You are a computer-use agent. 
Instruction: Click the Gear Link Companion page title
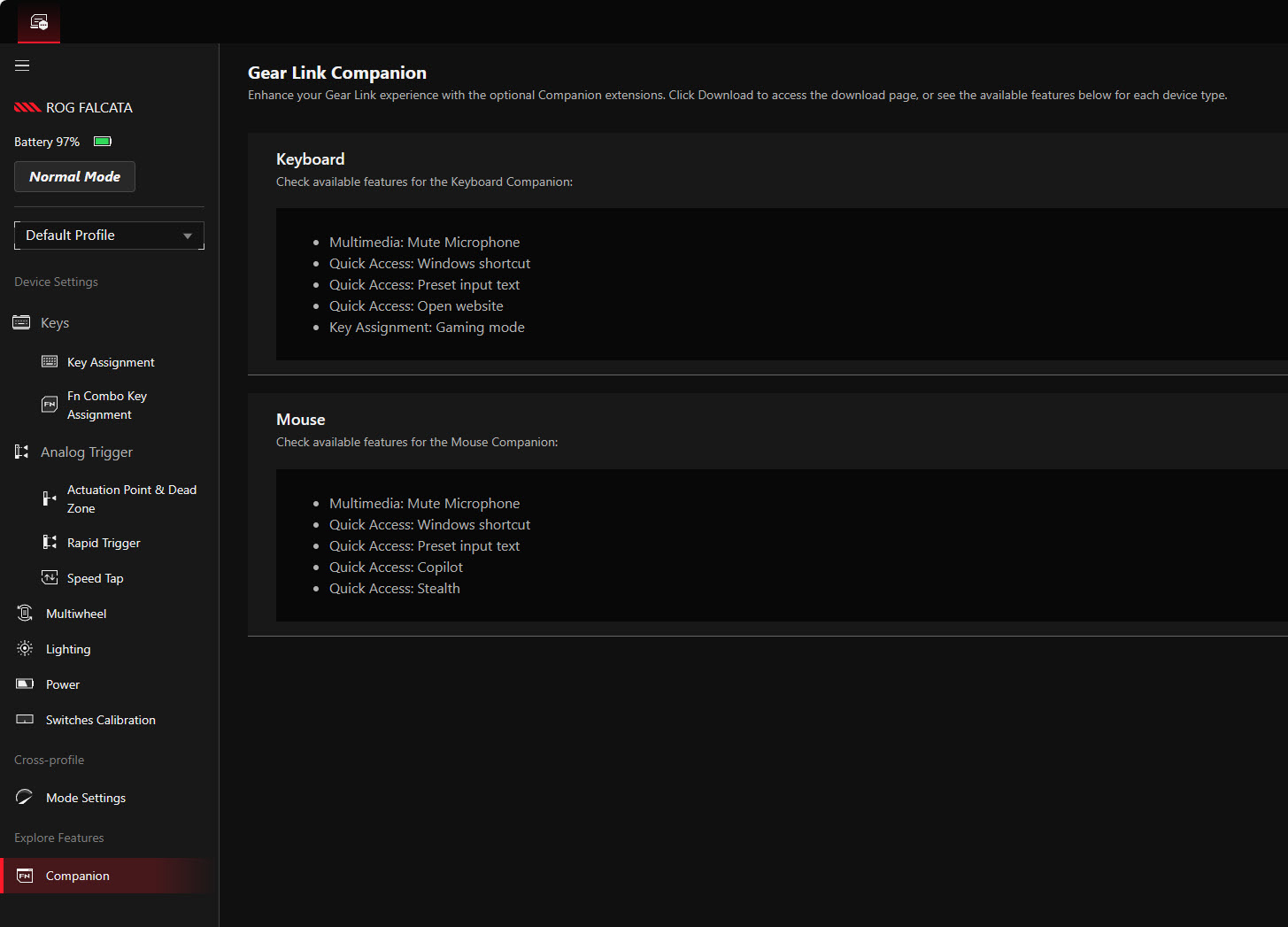(x=337, y=73)
